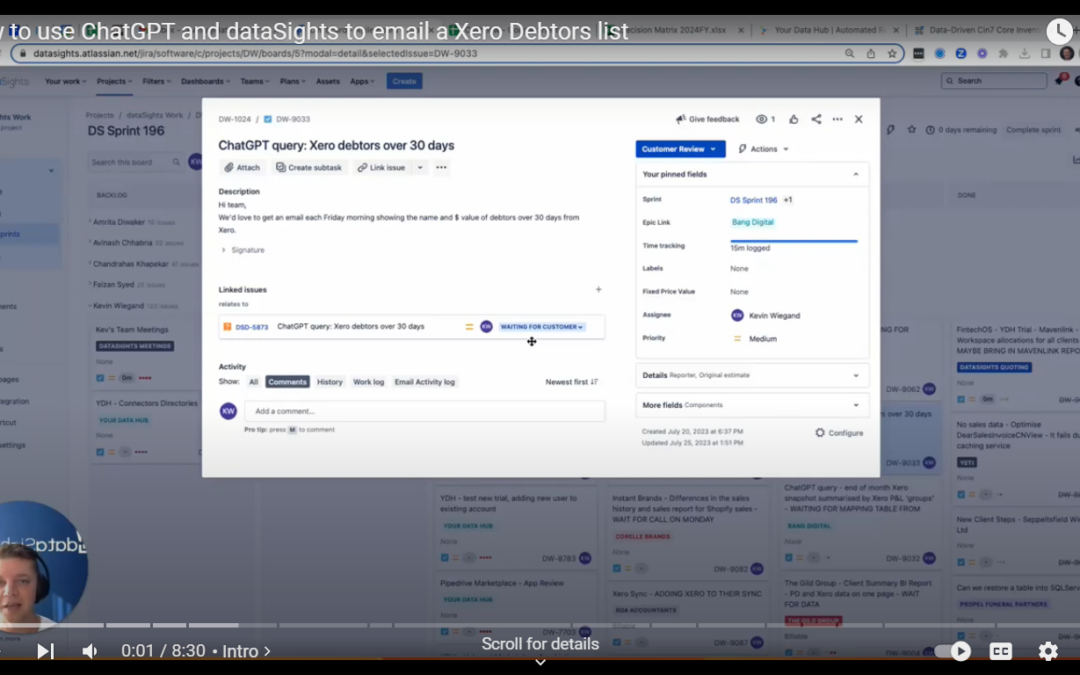Click the board star favorite icon
The width and height of the screenshot is (1080, 675).
(x=912, y=129)
